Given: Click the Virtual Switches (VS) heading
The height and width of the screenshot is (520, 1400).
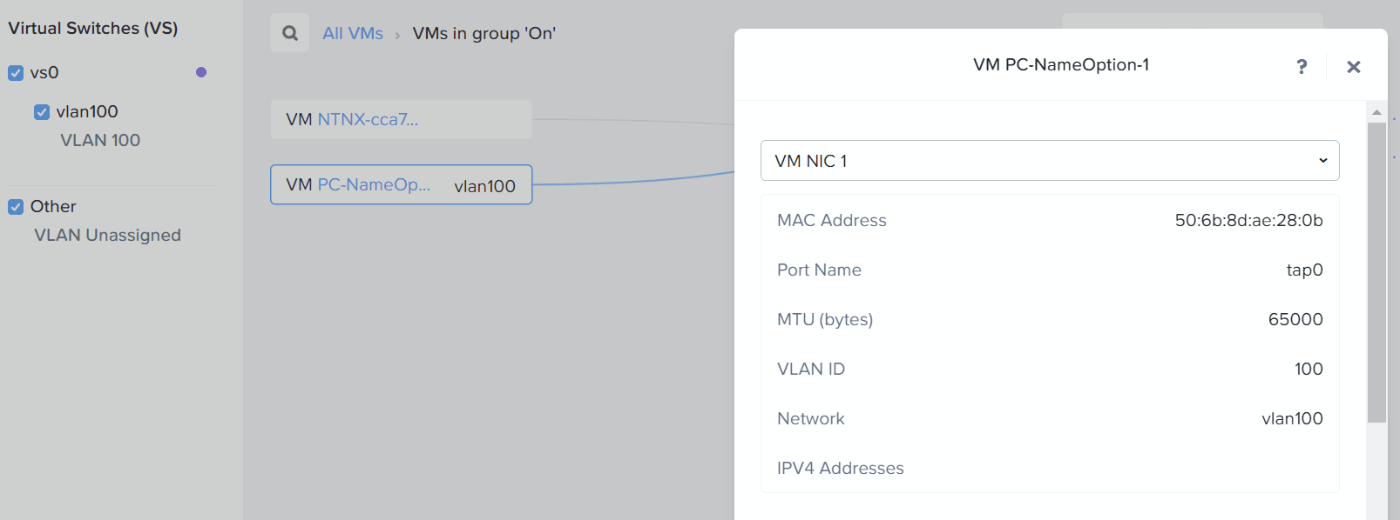Looking at the screenshot, I should [93, 29].
